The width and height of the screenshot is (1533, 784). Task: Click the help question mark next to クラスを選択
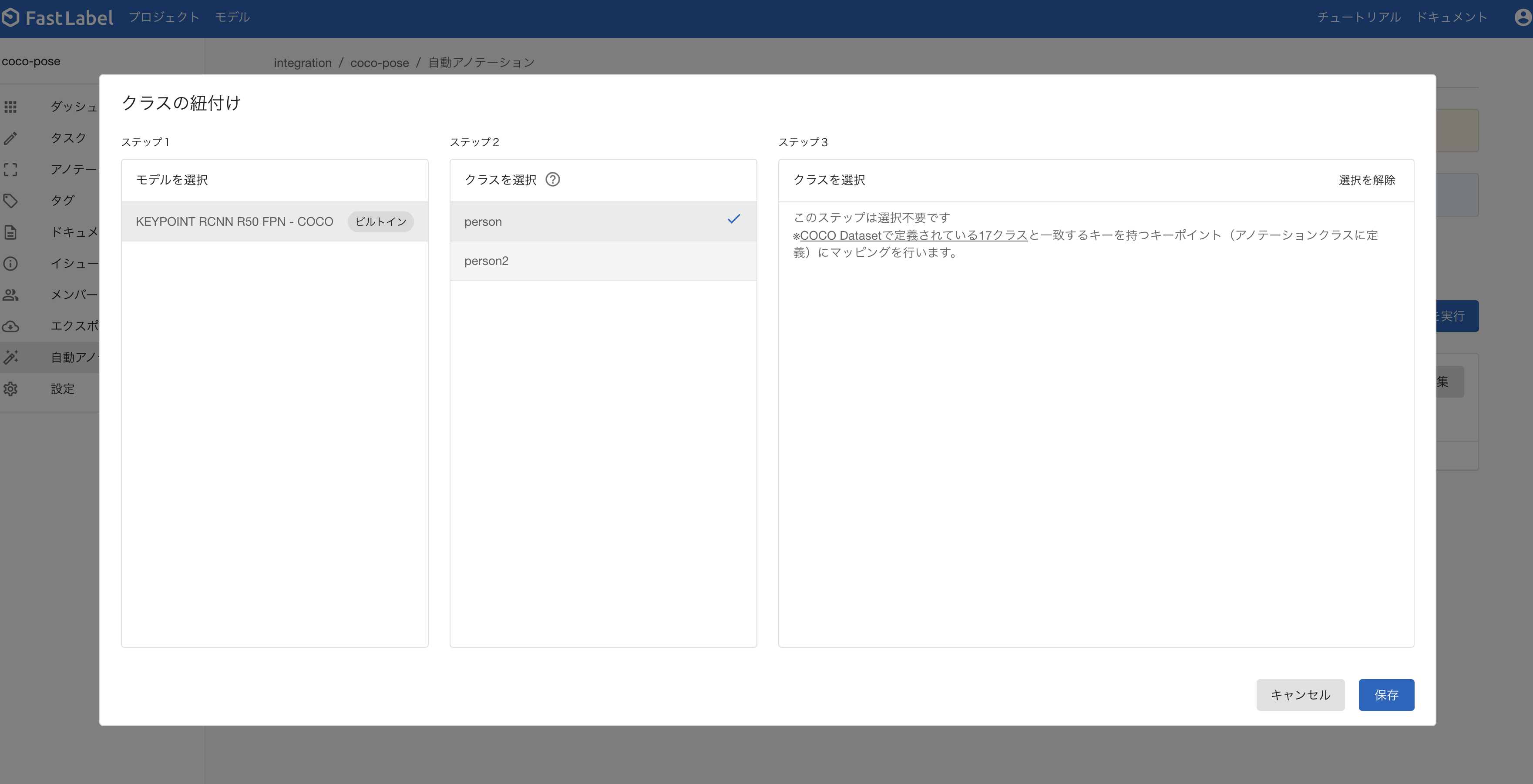pos(552,180)
